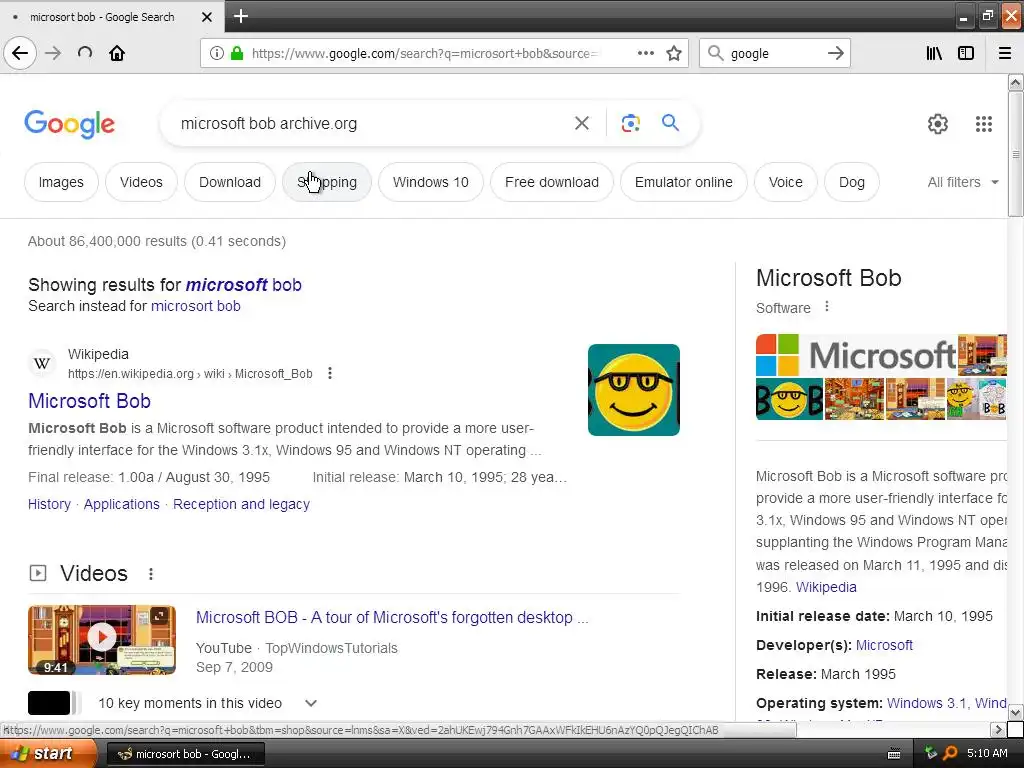
Task: Show site information icon in address bar
Action: [217, 53]
